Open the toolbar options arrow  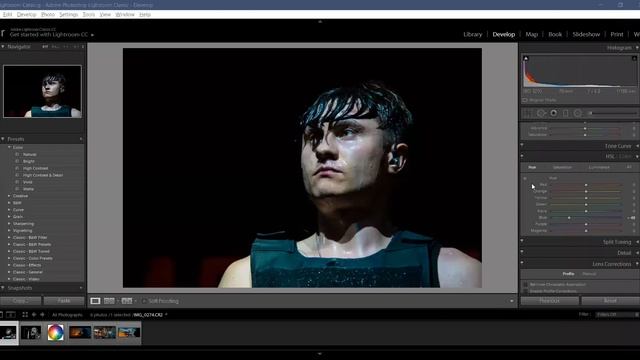(x=511, y=301)
